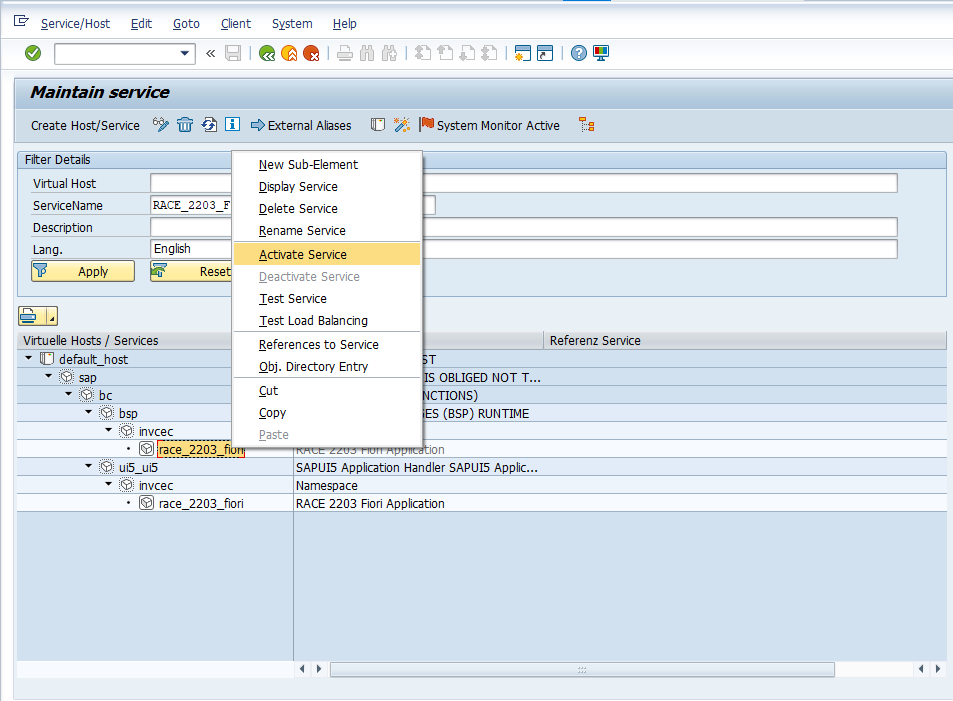Open Help via the question mark icon
Viewport: 953px width, 701px height.
[x=578, y=53]
